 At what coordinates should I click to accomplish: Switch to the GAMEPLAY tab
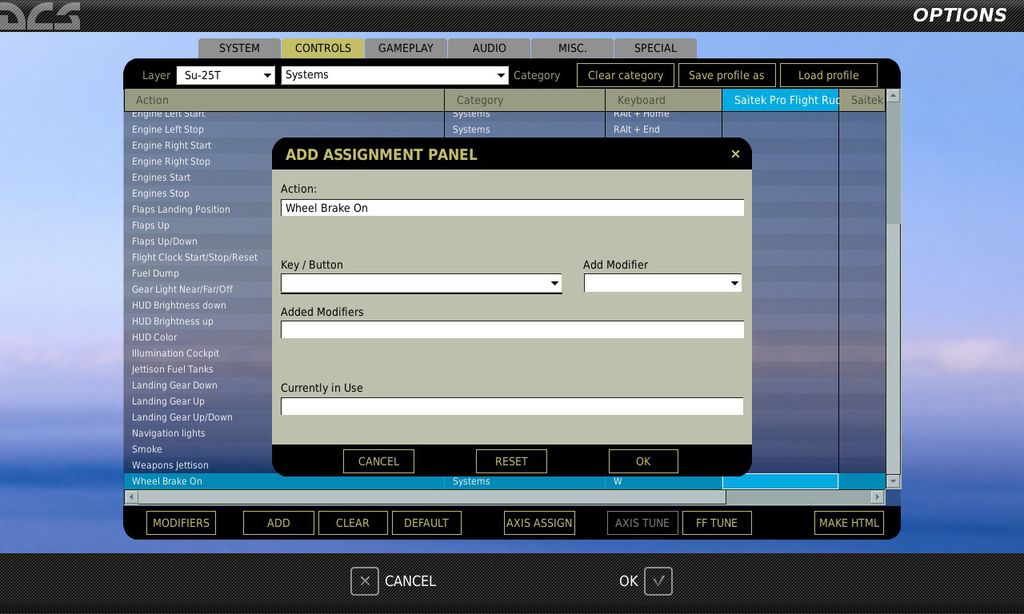pyautogui.click(x=405, y=48)
